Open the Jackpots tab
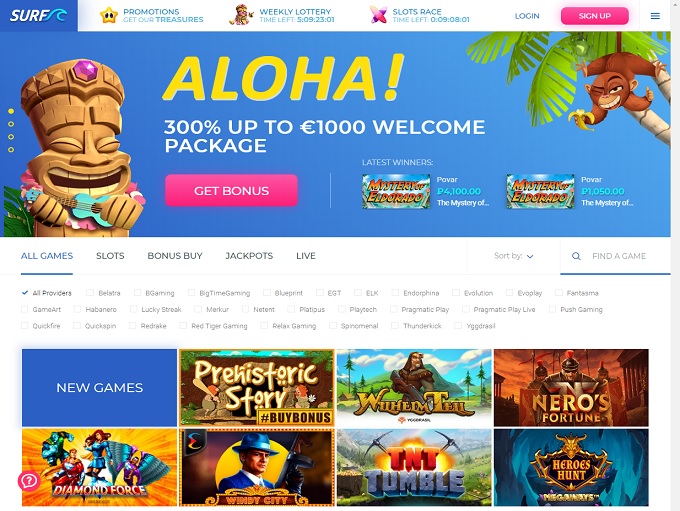680x511 pixels. [x=249, y=256]
